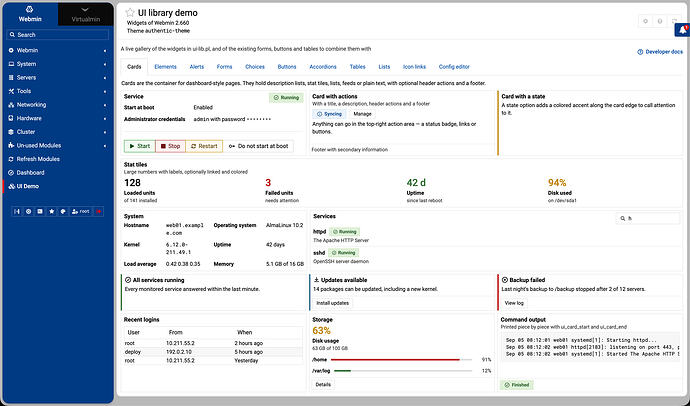This screenshot has height=406, width=690.
Task: Focus the sidebar Search field
Action: [x=58, y=34]
